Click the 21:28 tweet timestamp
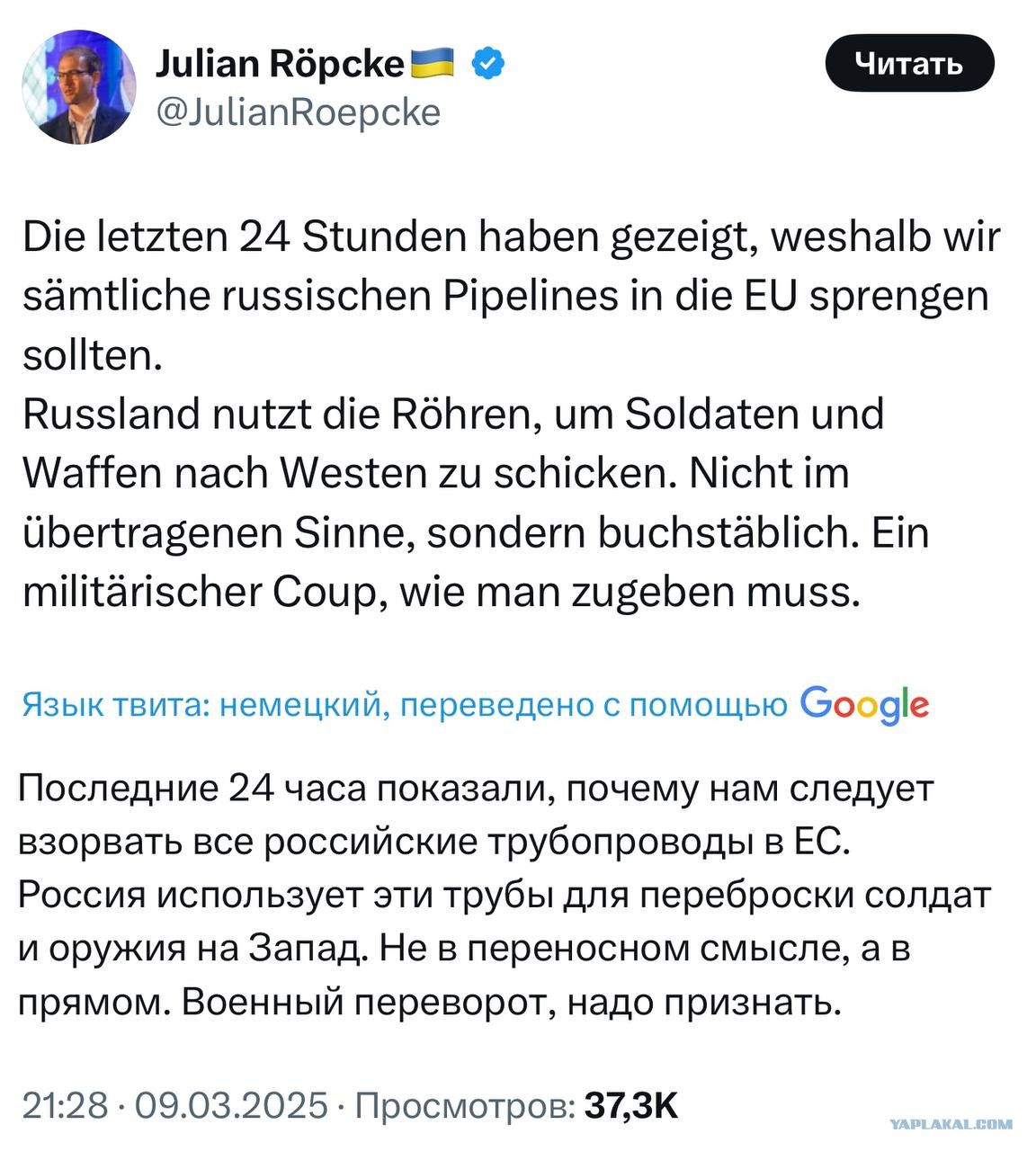 pyautogui.click(x=64, y=1105)
